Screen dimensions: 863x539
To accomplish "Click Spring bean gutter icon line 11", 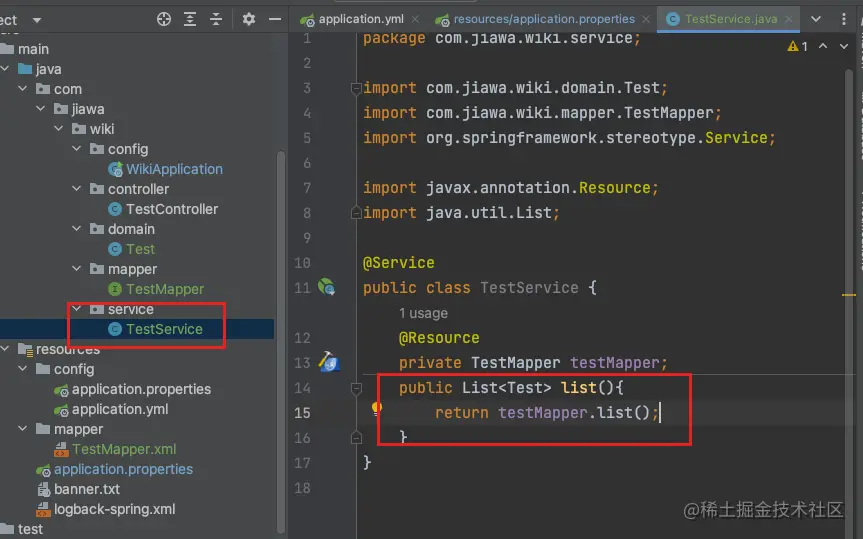I will coord(326,287).
